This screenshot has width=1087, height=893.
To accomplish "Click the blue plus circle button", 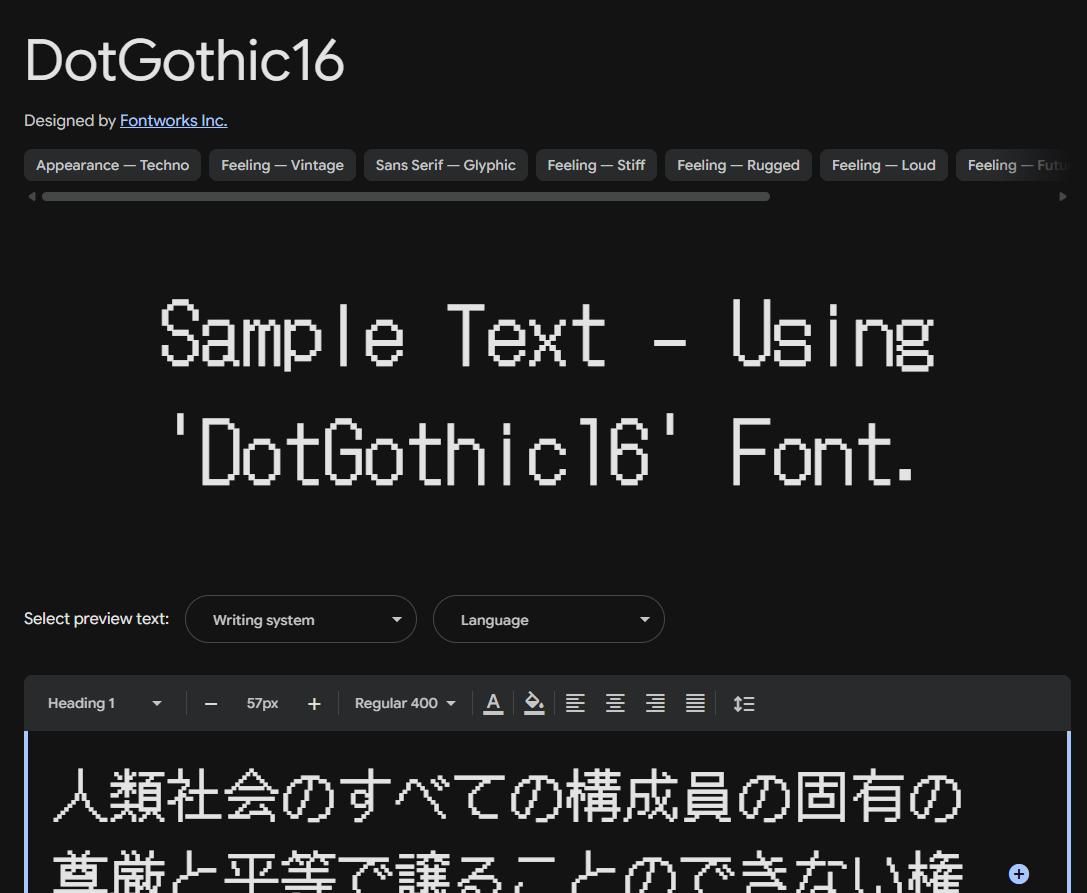I will click(x=1018, y=874).
